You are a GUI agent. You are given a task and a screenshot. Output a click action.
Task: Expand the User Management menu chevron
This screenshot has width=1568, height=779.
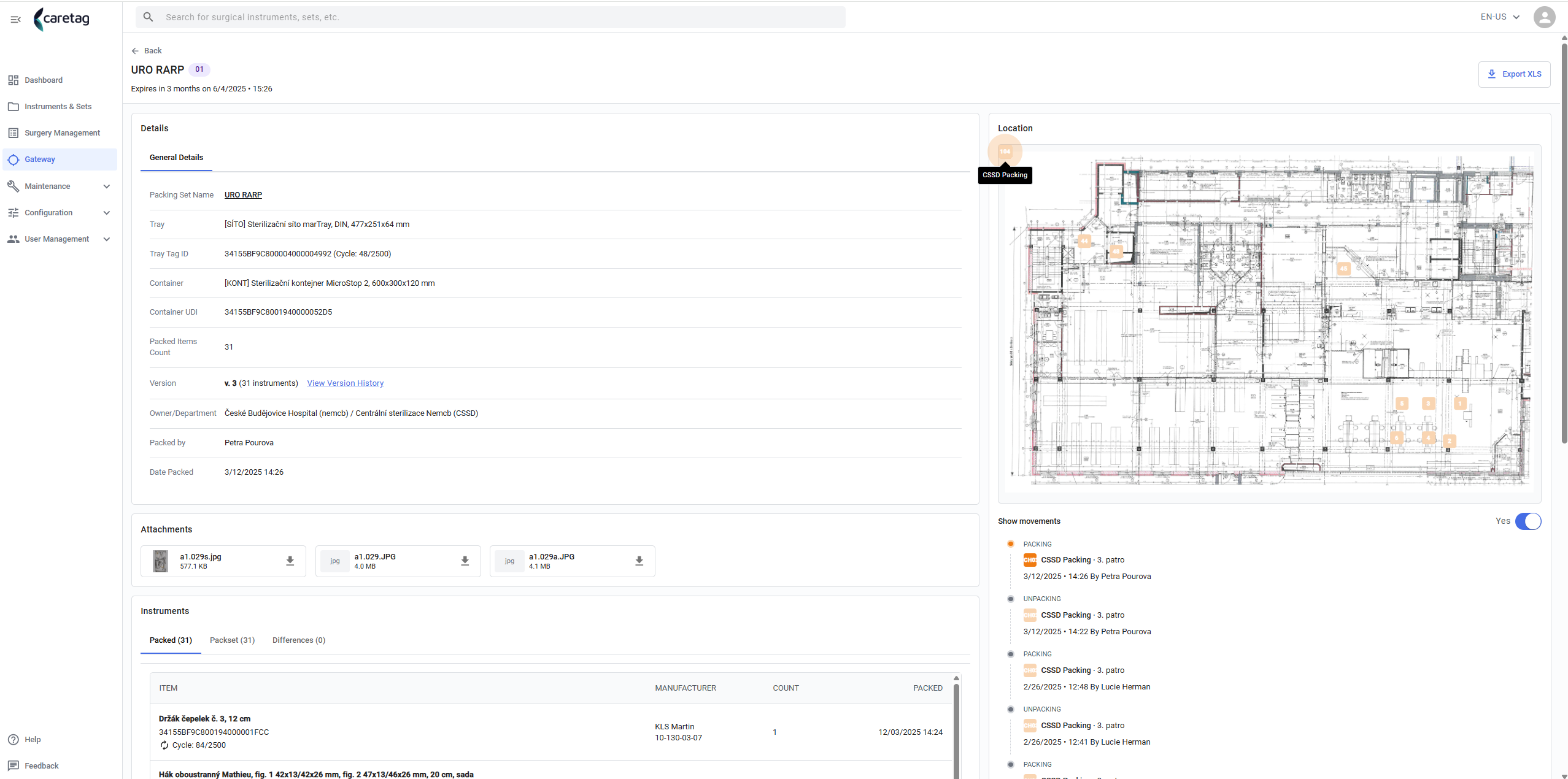point(107,239)
